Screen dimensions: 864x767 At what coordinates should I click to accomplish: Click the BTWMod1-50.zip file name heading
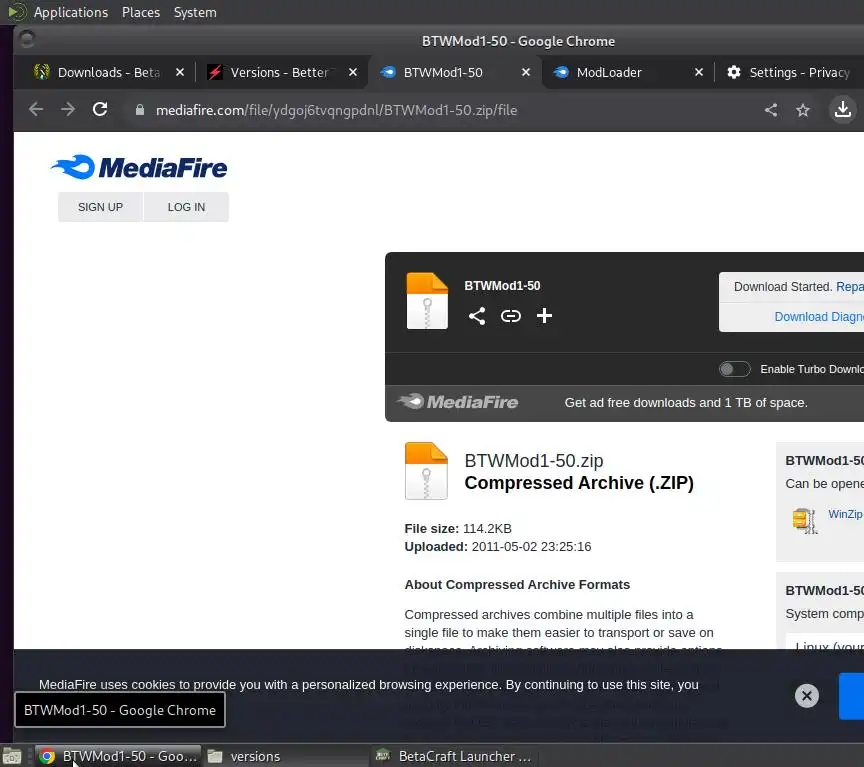[534, 461]
